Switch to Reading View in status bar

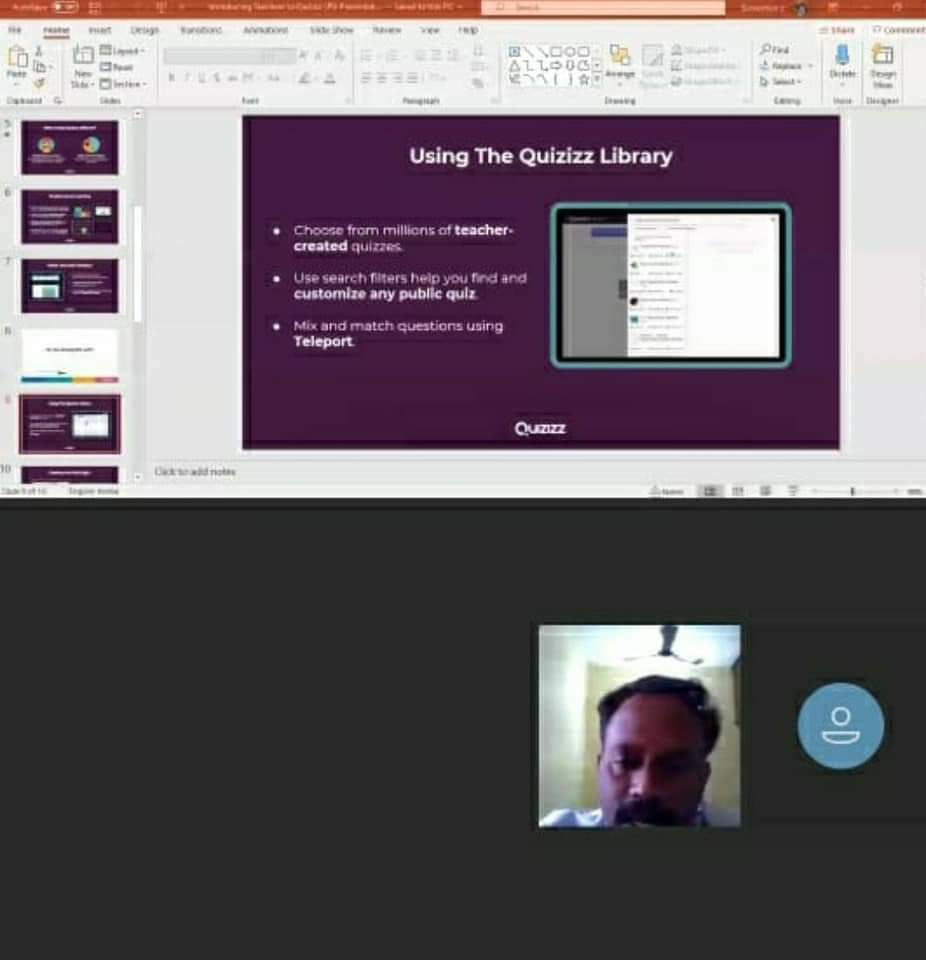[766, 491]
